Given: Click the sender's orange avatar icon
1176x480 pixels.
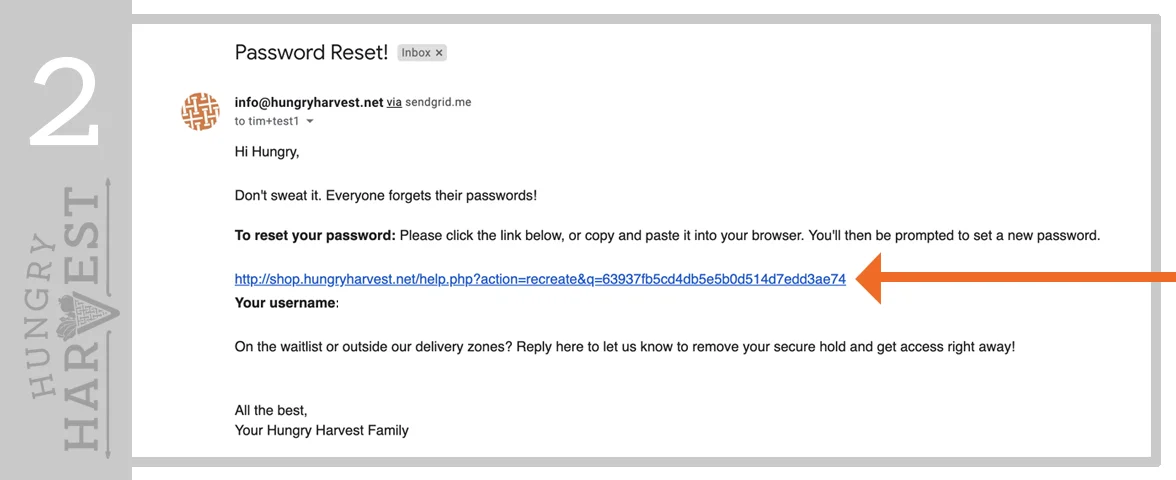Looking at the screenshot, I should [x=200, y=112].
